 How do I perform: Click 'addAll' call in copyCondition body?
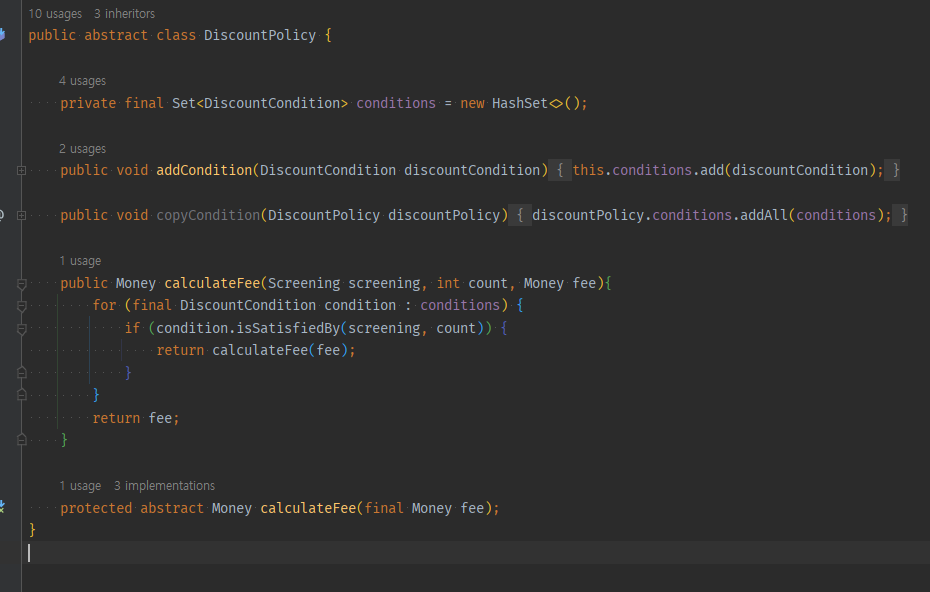tap(764, 215)
